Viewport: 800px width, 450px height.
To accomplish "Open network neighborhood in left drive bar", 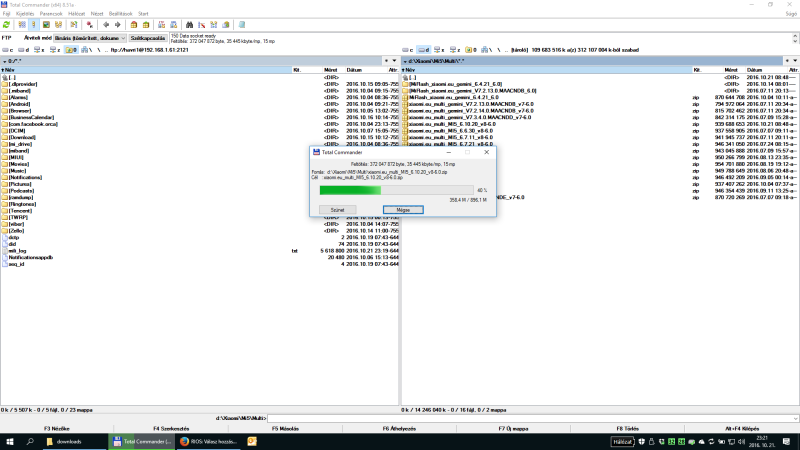I will pos(87,50).
